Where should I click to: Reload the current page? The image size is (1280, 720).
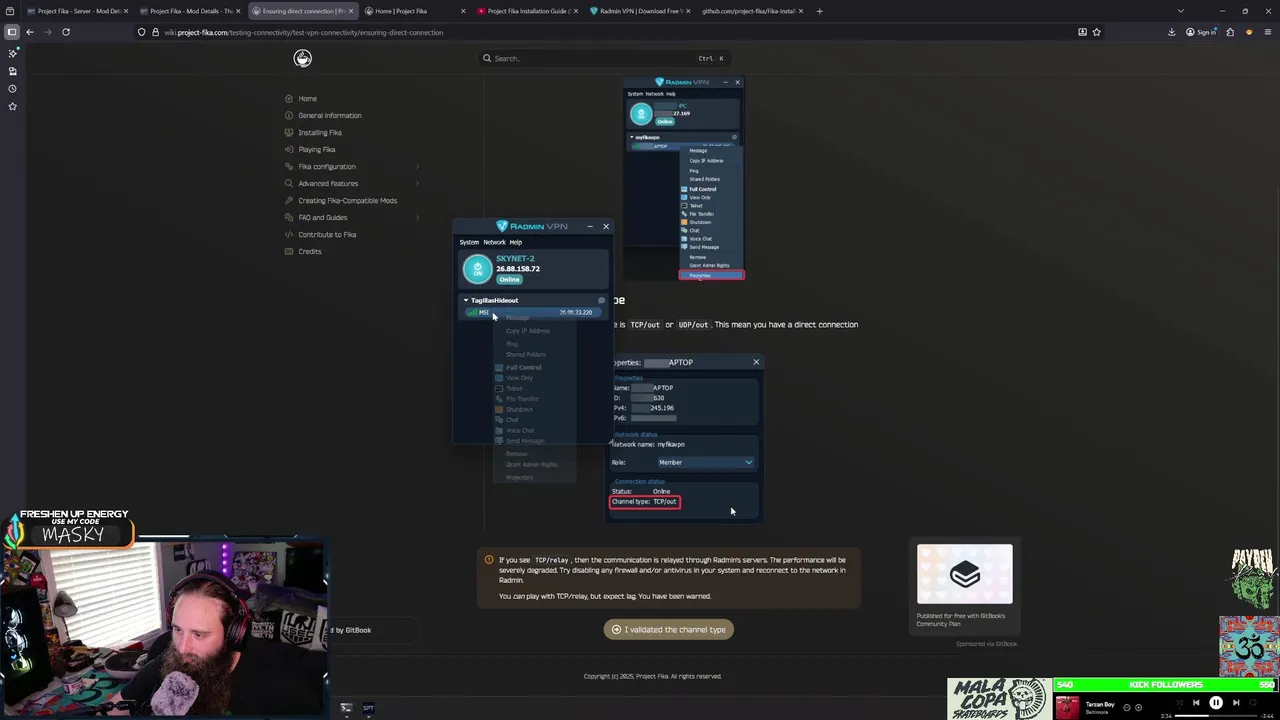(x=66, y=32)
